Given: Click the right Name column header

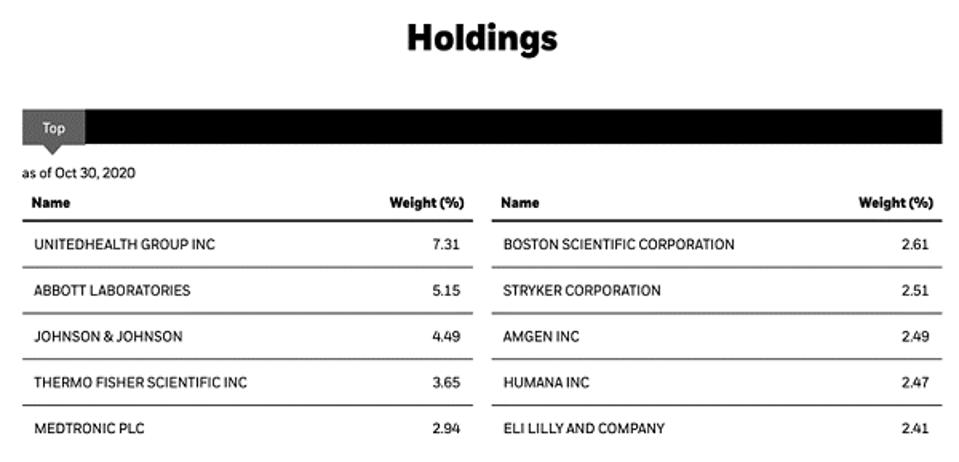Looking at the screenshot, I should (520, 203).
